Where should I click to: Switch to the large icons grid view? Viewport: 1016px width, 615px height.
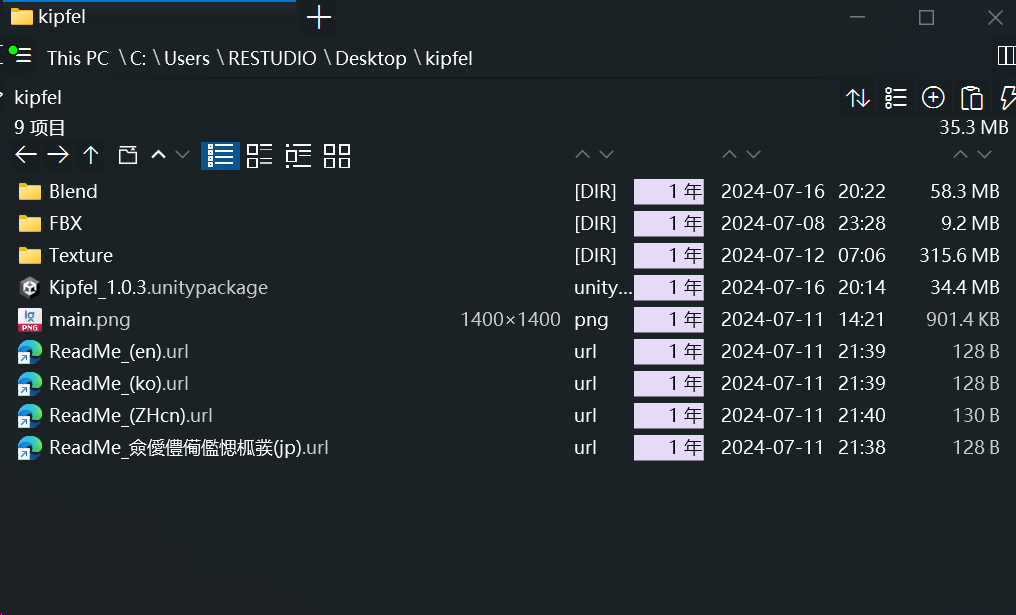[x=337, y=155]
